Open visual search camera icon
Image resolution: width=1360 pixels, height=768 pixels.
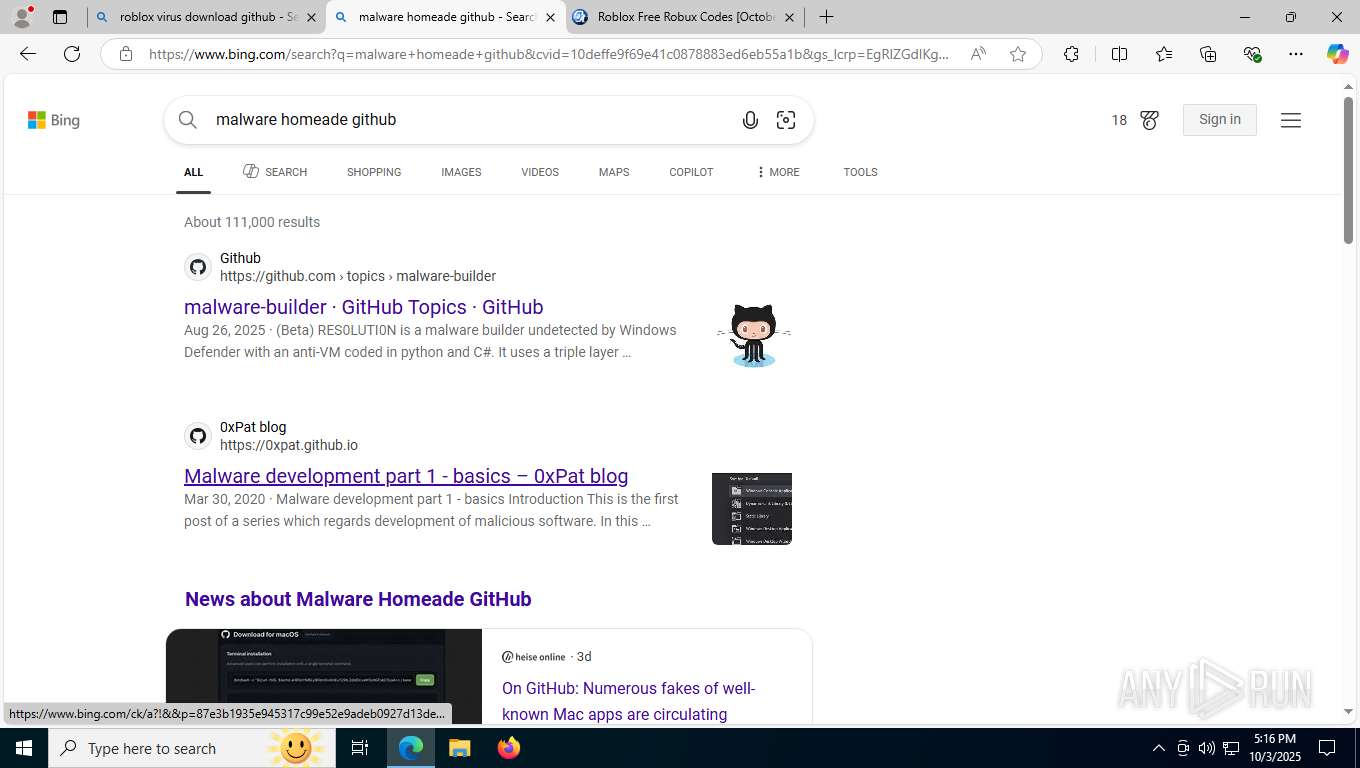[786, 120]
